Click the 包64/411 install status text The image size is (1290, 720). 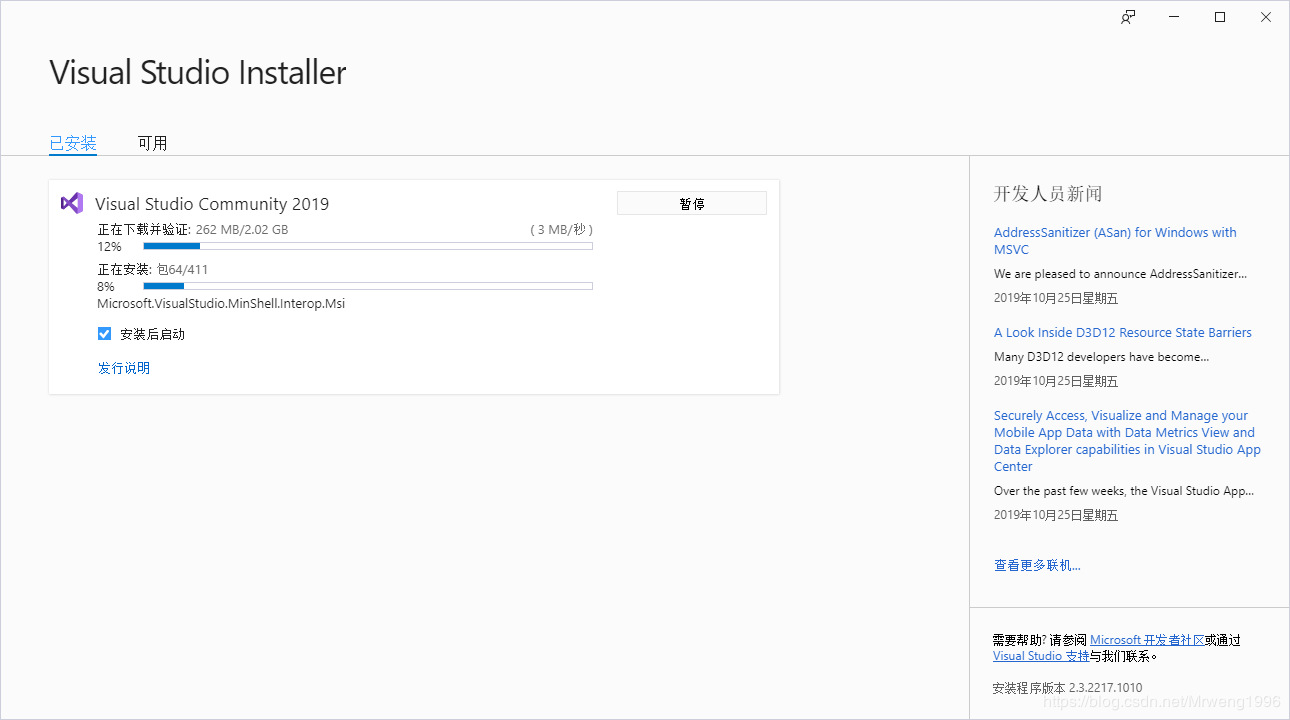[183, 269]
